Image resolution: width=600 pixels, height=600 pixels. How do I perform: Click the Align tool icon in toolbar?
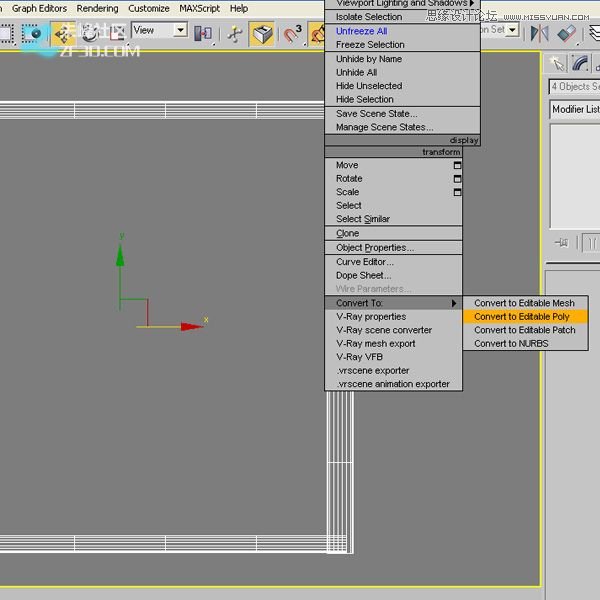click(567, 33)
